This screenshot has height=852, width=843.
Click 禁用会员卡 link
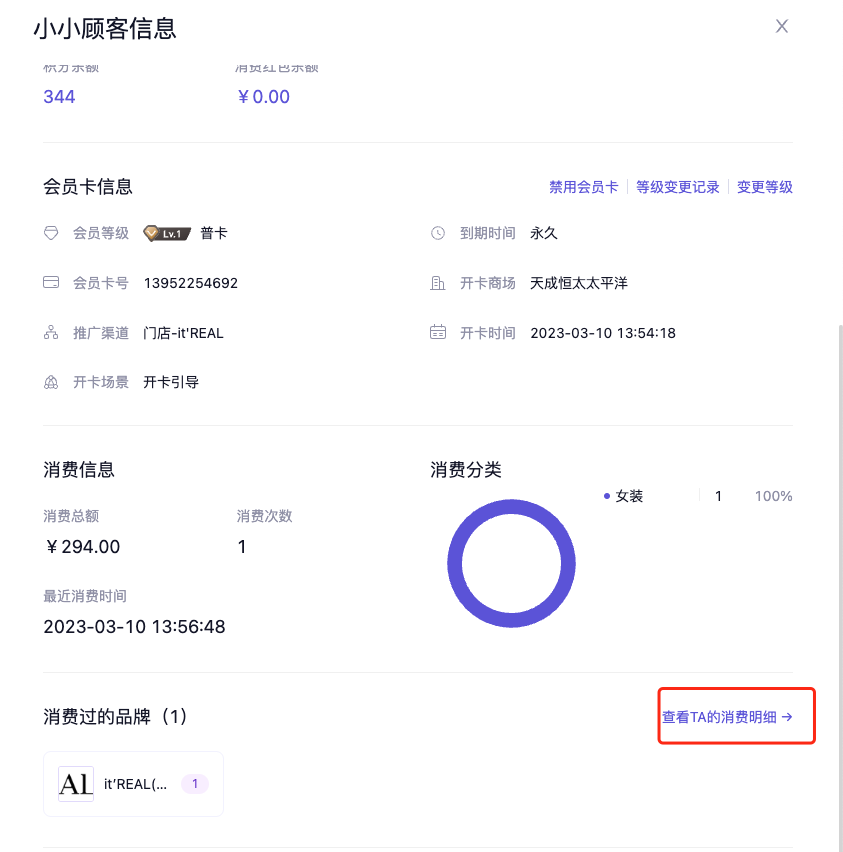(583, 187)
